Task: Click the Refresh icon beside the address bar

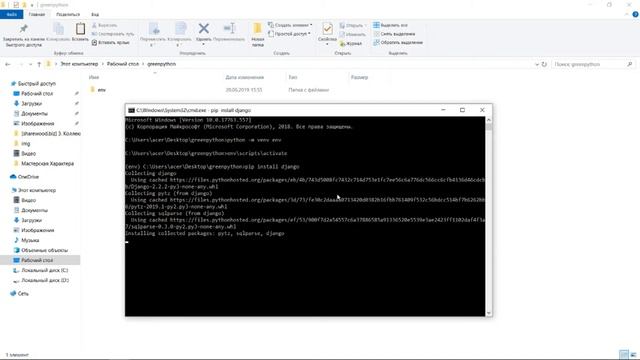Action: [544, 64]
